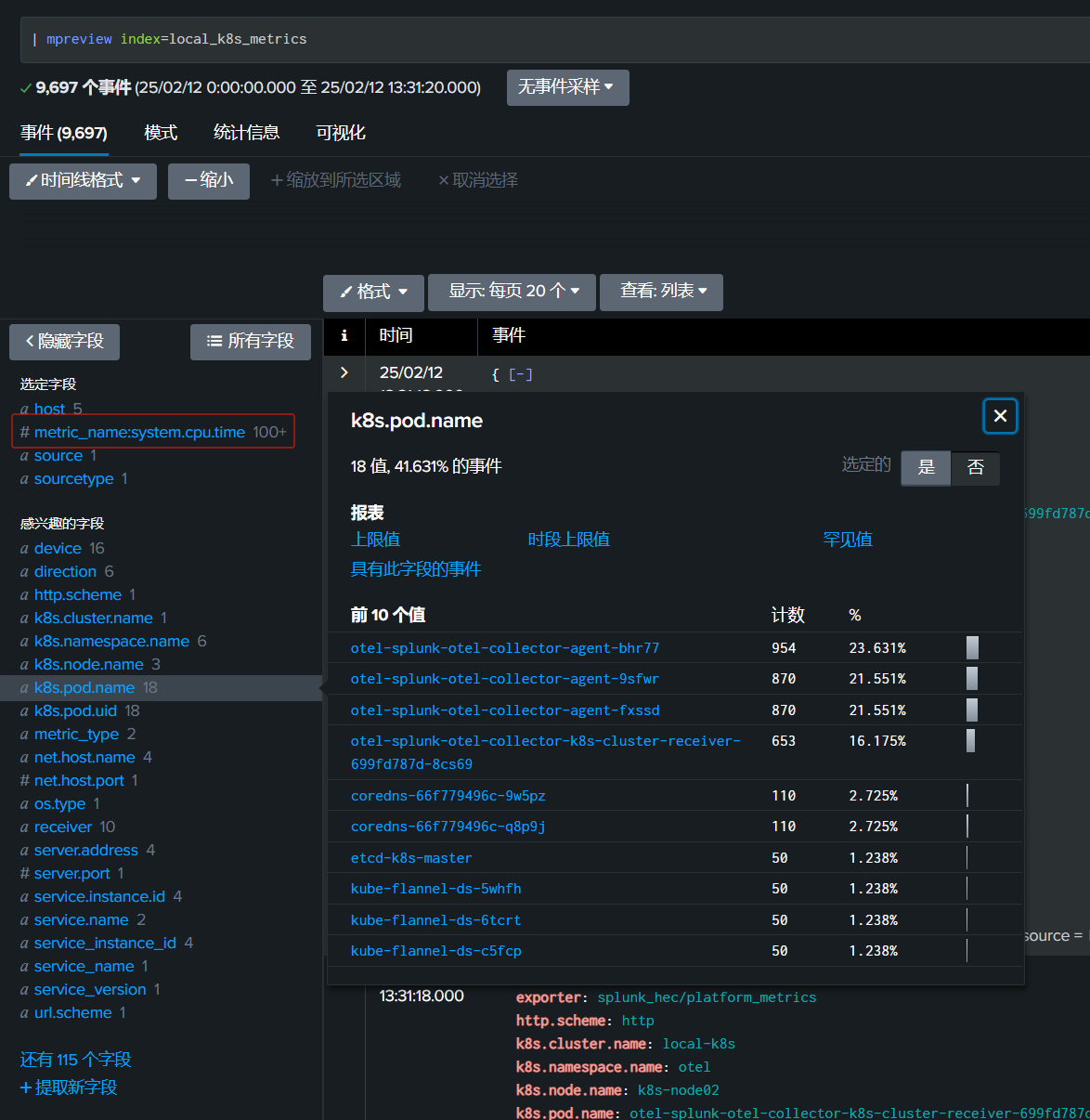Select value otel-splunk-otel-collector-agent-9sfwr

pyautogui.click(x=505, y=679)
